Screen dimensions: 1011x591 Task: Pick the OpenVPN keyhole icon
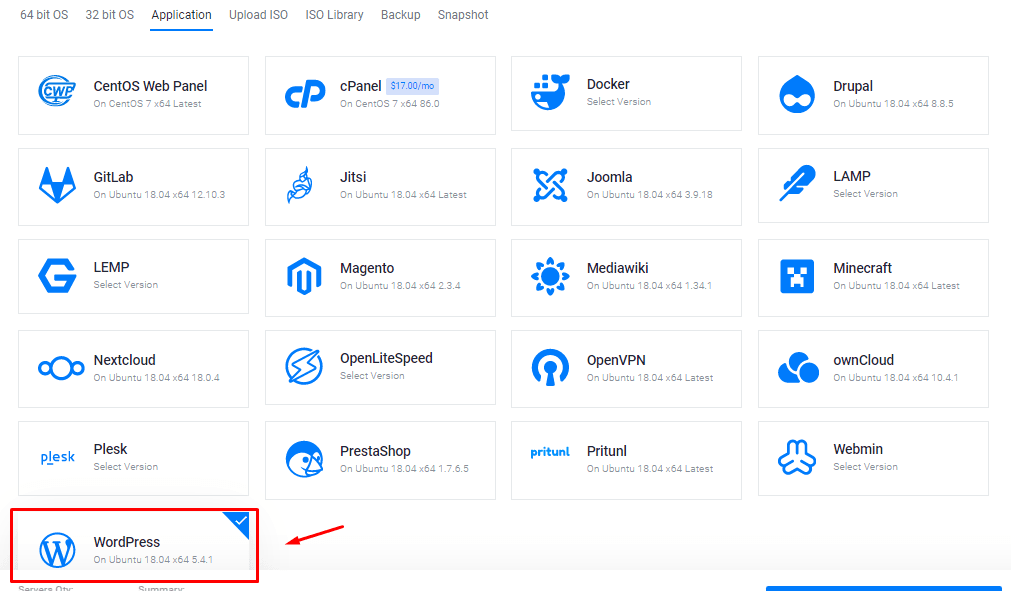coord(550,367)
